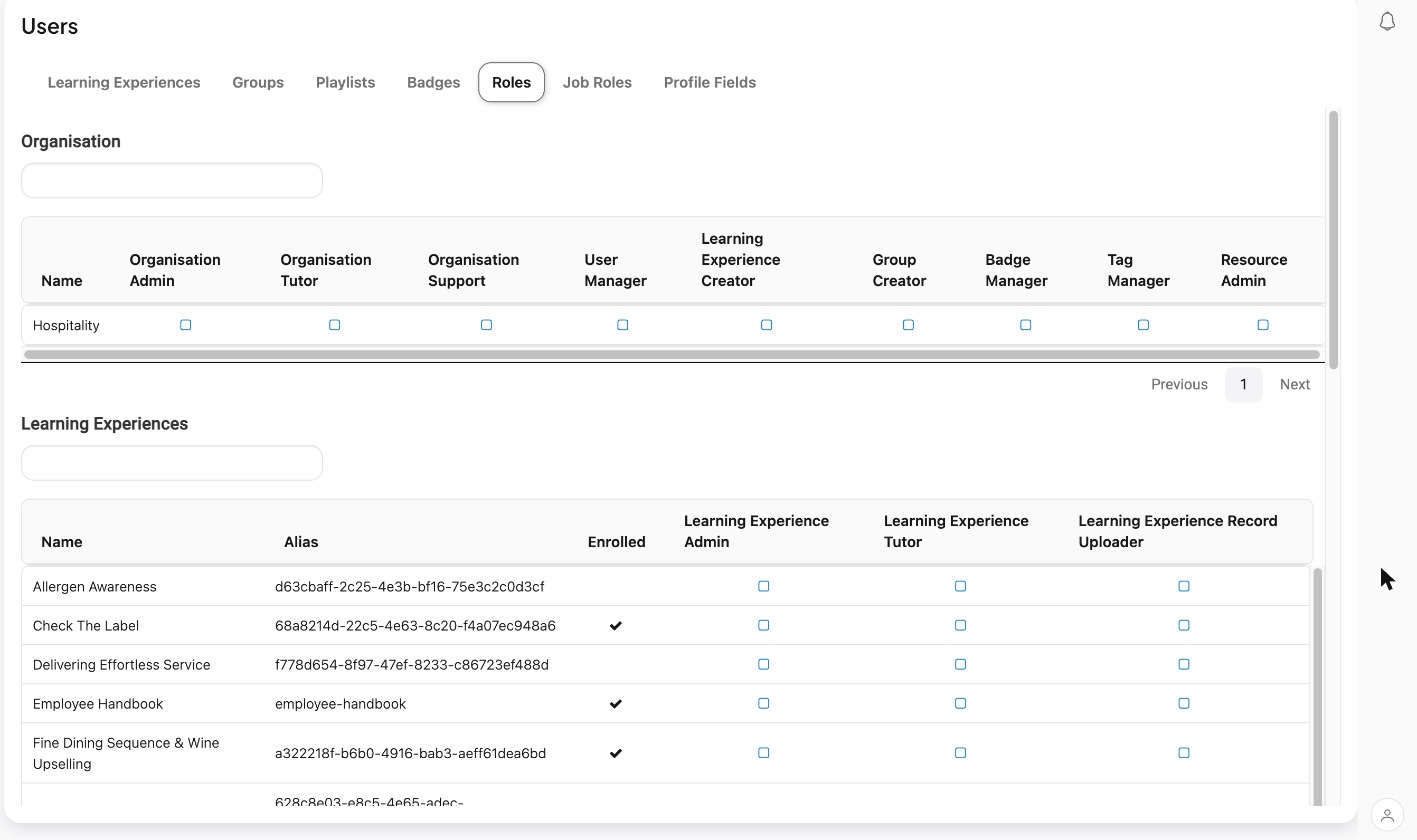1417x840 pixels.
Task: Tick Organisation Tutor checkbox for Hospitality
Action: tap(334, 325)
